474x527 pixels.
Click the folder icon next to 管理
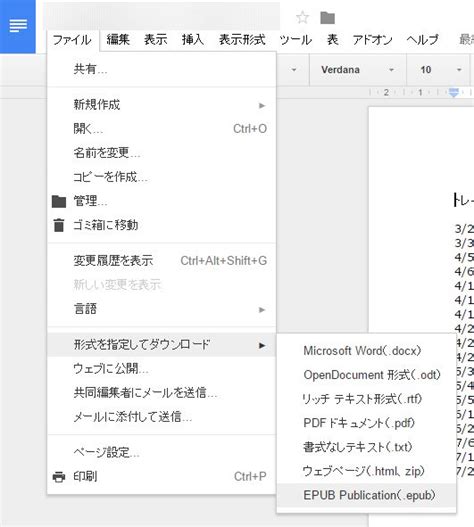pos(59,201)
